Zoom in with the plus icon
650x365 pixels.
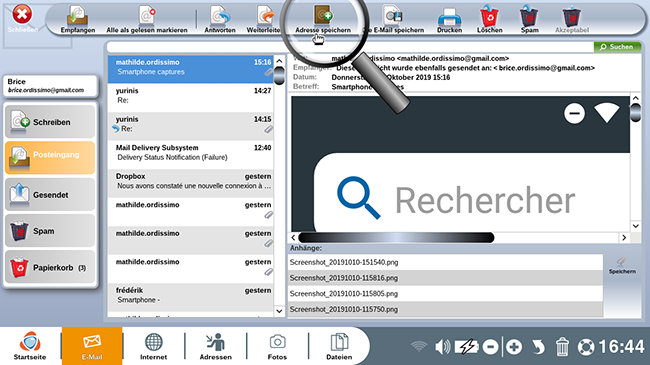point(514,347)
